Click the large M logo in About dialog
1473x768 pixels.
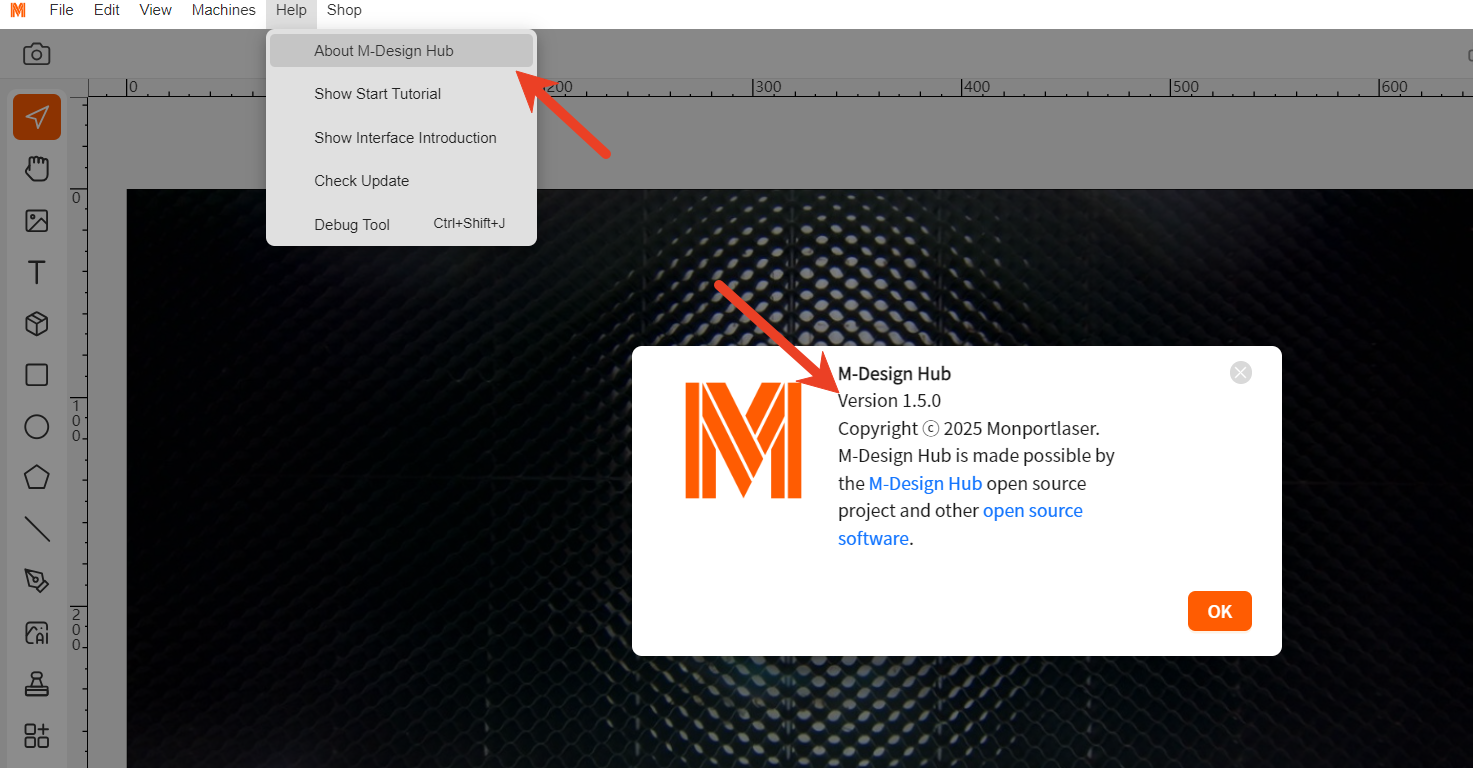coord(743,440)
